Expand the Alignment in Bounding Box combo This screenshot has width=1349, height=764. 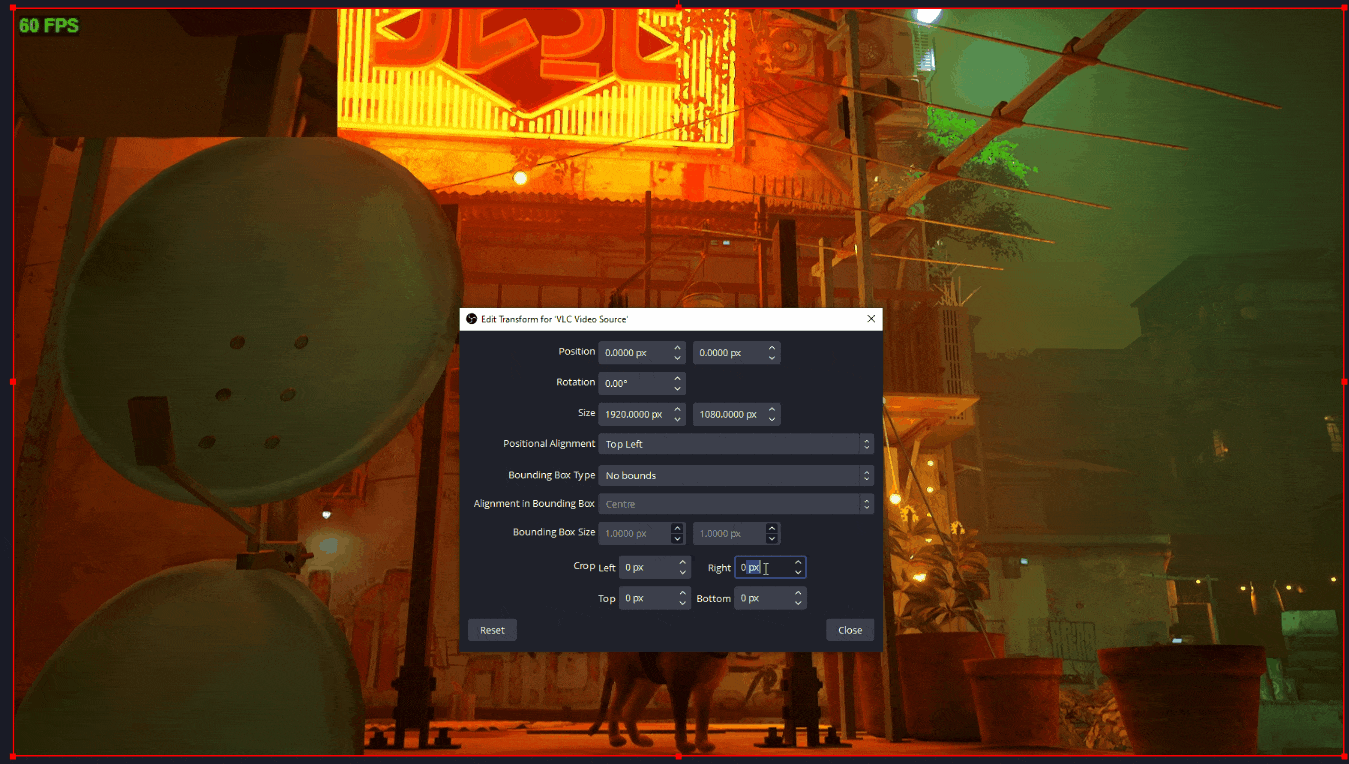pos(736,504)
